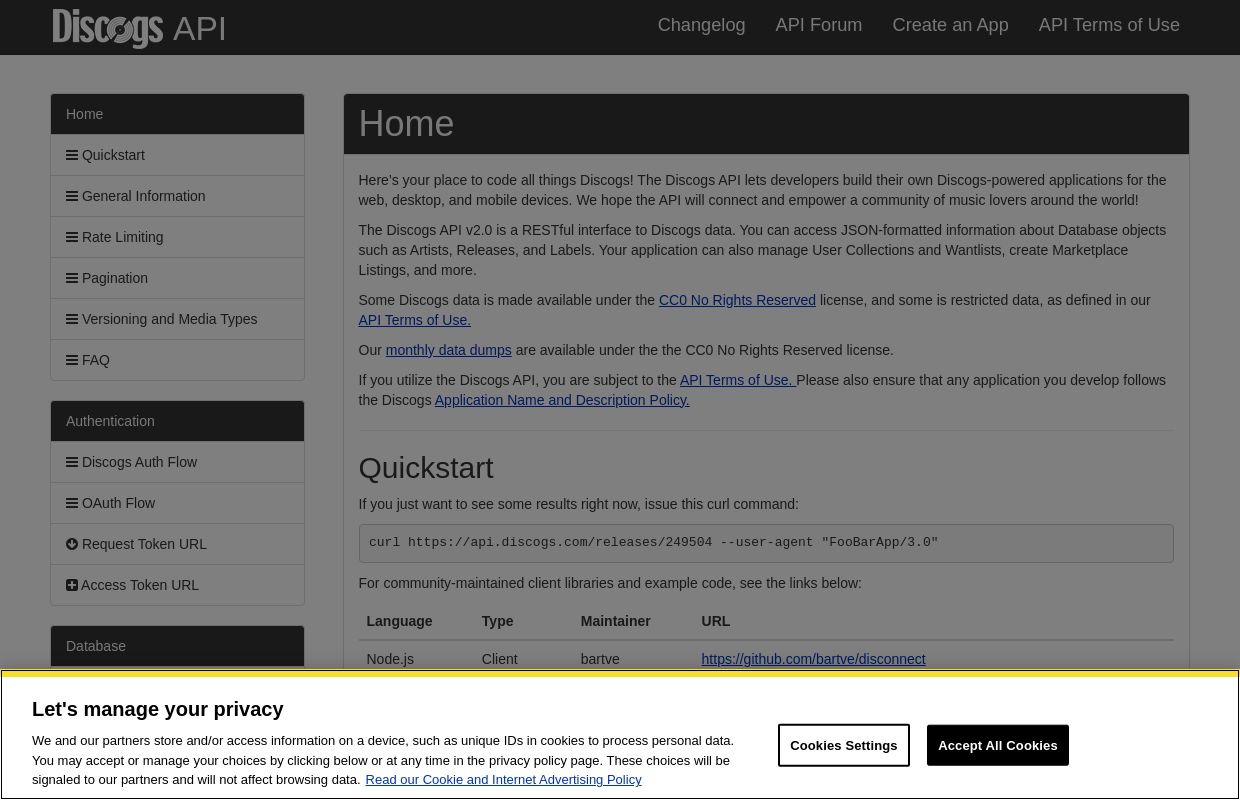1240x800 pixels.
Task: Open the monthly data dumps link
Action: click(448, 350)
